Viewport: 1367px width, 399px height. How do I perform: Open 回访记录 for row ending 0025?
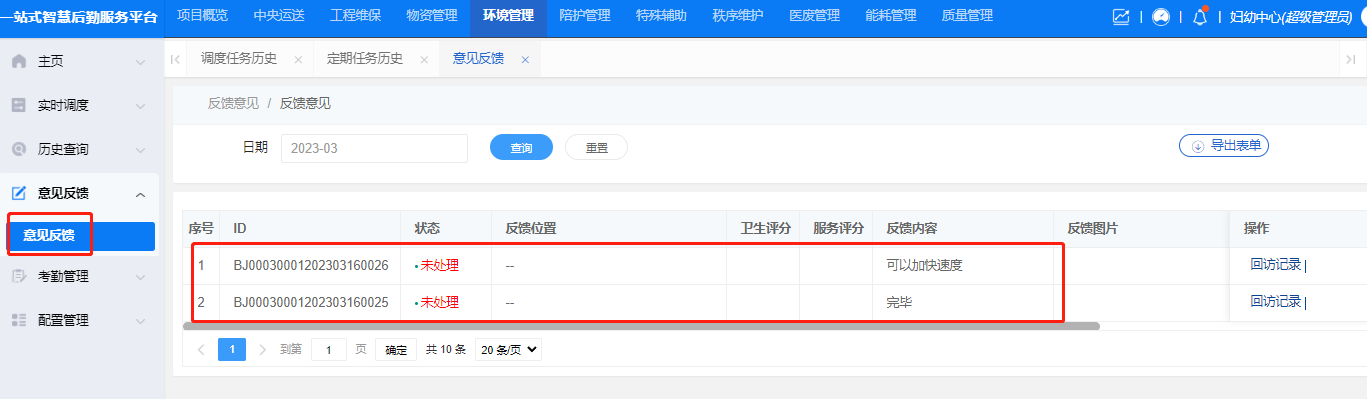1275,301
